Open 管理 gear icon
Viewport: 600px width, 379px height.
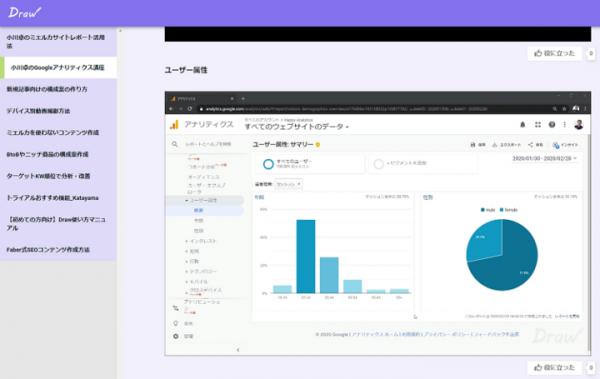[x=176, y=337]
